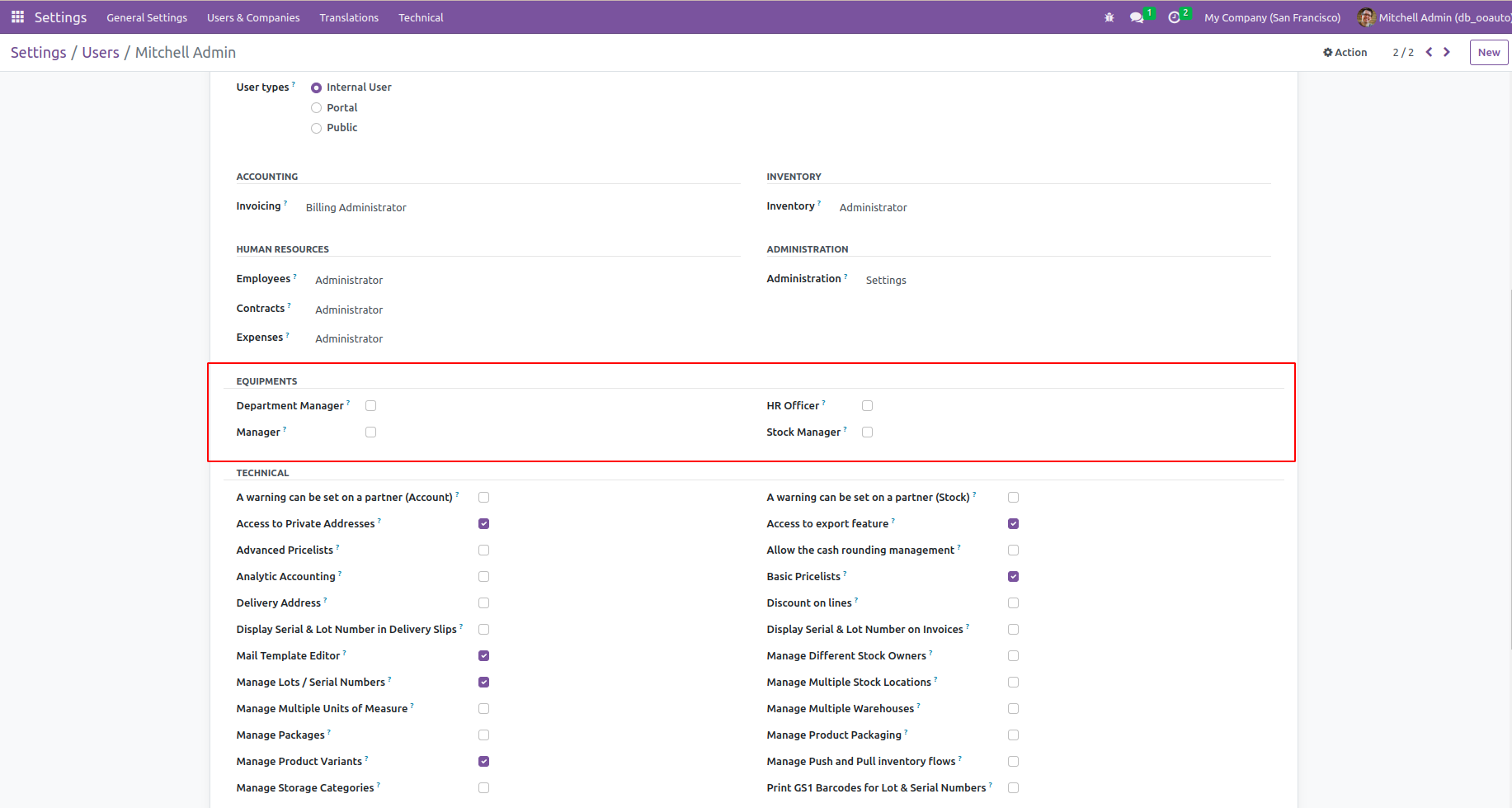The width and height of the screenshot is (1512, 808).
Task: Select the Portal user type
Action: tap(316, 108)
